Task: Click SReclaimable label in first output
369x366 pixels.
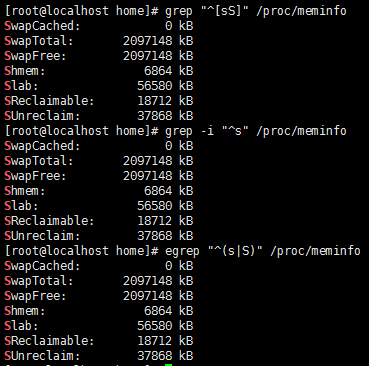Action: [x=49, y=101]
